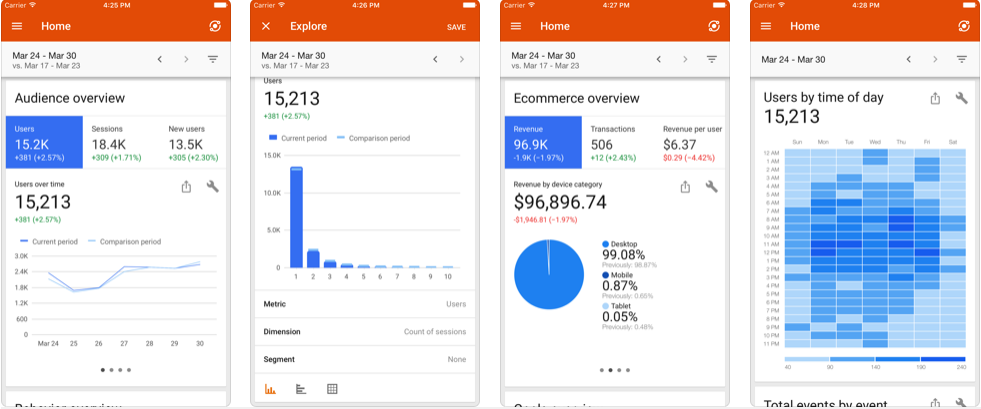The height and width of the screenshot is (409, 981).
Task: Select the Users 15.2K metric tab
Action: pyautogui.click(x=44, y=142)
